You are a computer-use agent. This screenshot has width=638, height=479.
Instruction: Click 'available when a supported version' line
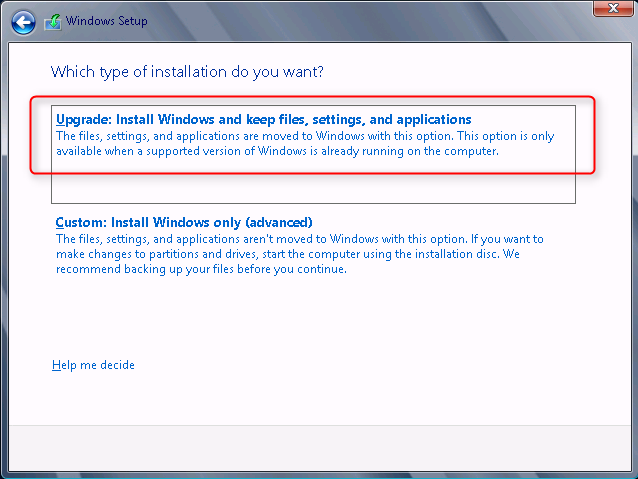277,151
